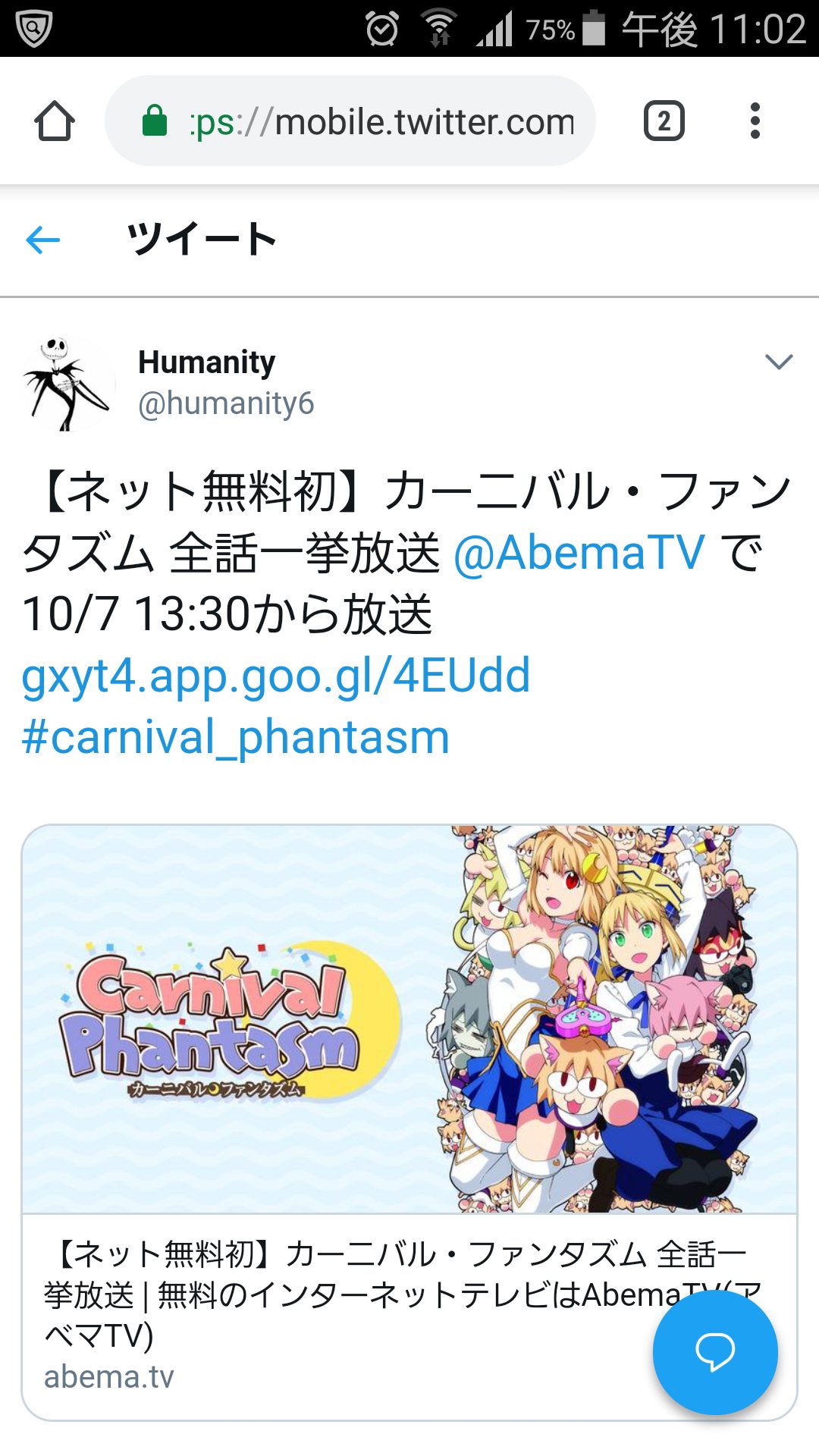Tap the alarm clock status icon
Viewport: 819px width, 1456px height.
tap(382, 29)
